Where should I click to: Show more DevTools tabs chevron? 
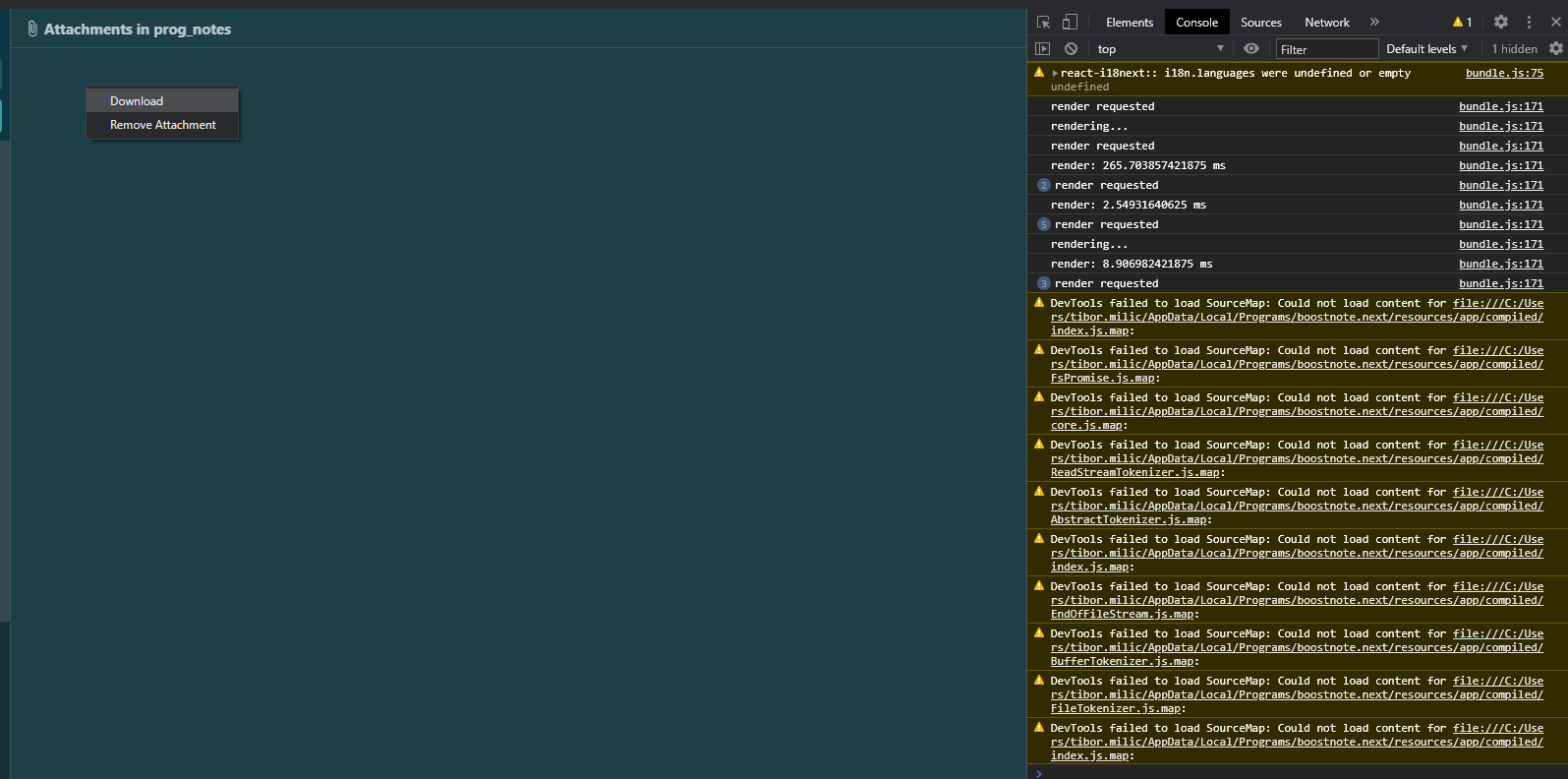coord(1374,22)
